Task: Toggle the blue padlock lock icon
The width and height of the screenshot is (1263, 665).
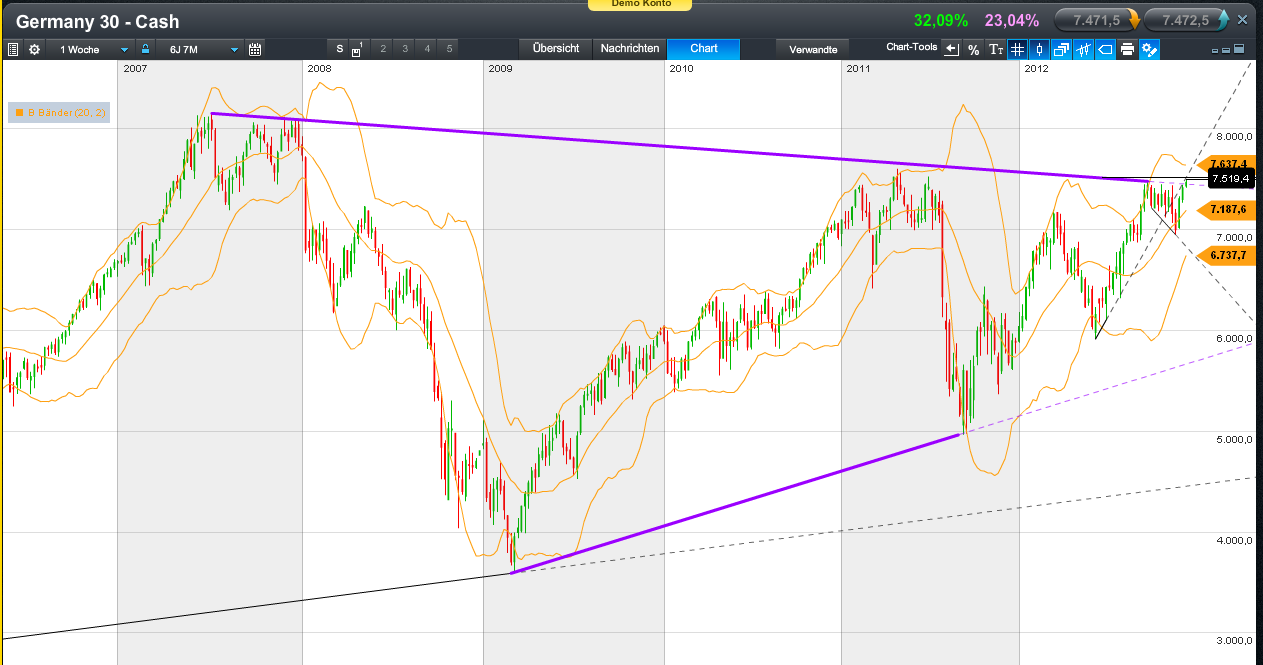Action: tap(145, 48)
